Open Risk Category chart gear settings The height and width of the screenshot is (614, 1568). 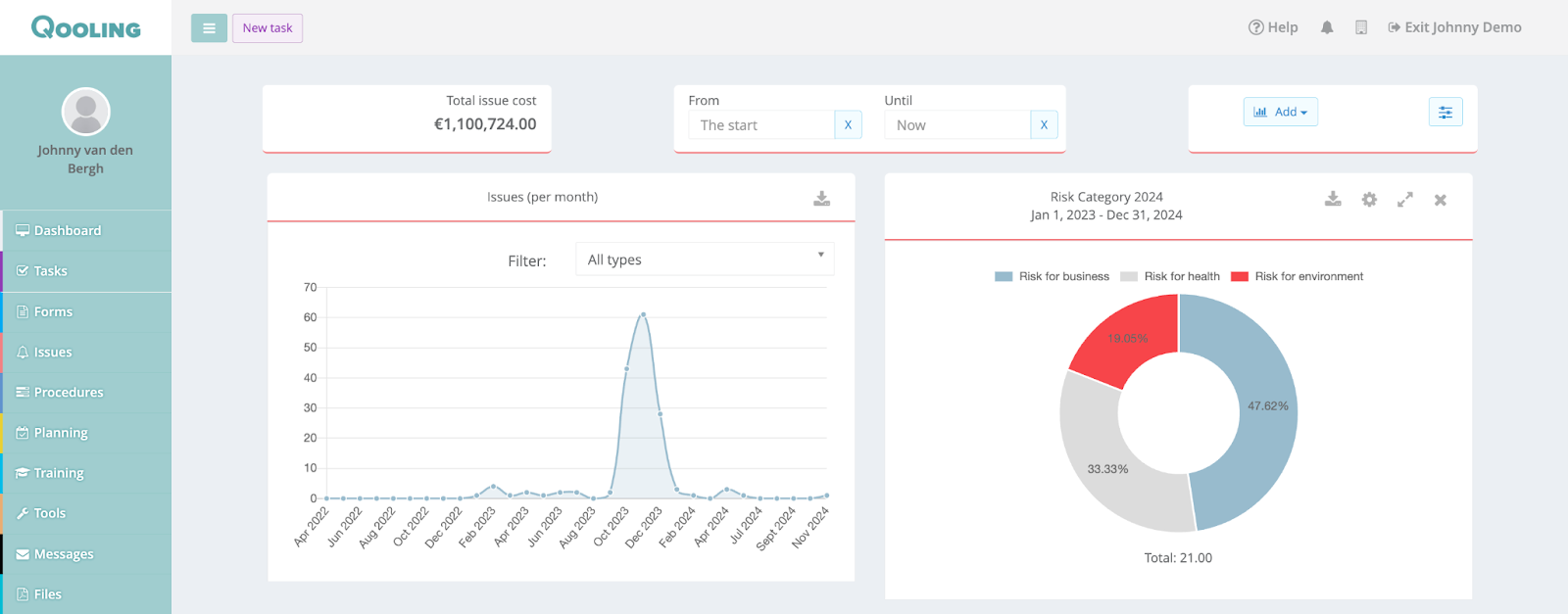point(1369,200)
